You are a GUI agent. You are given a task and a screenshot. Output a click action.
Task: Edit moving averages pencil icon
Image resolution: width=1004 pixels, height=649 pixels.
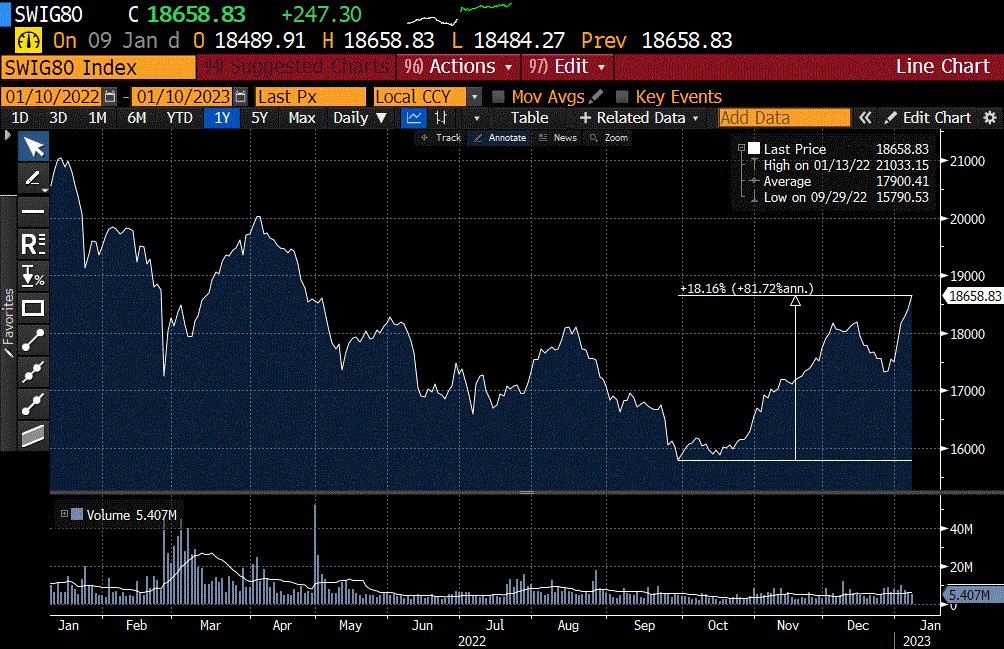pos(595,97)
